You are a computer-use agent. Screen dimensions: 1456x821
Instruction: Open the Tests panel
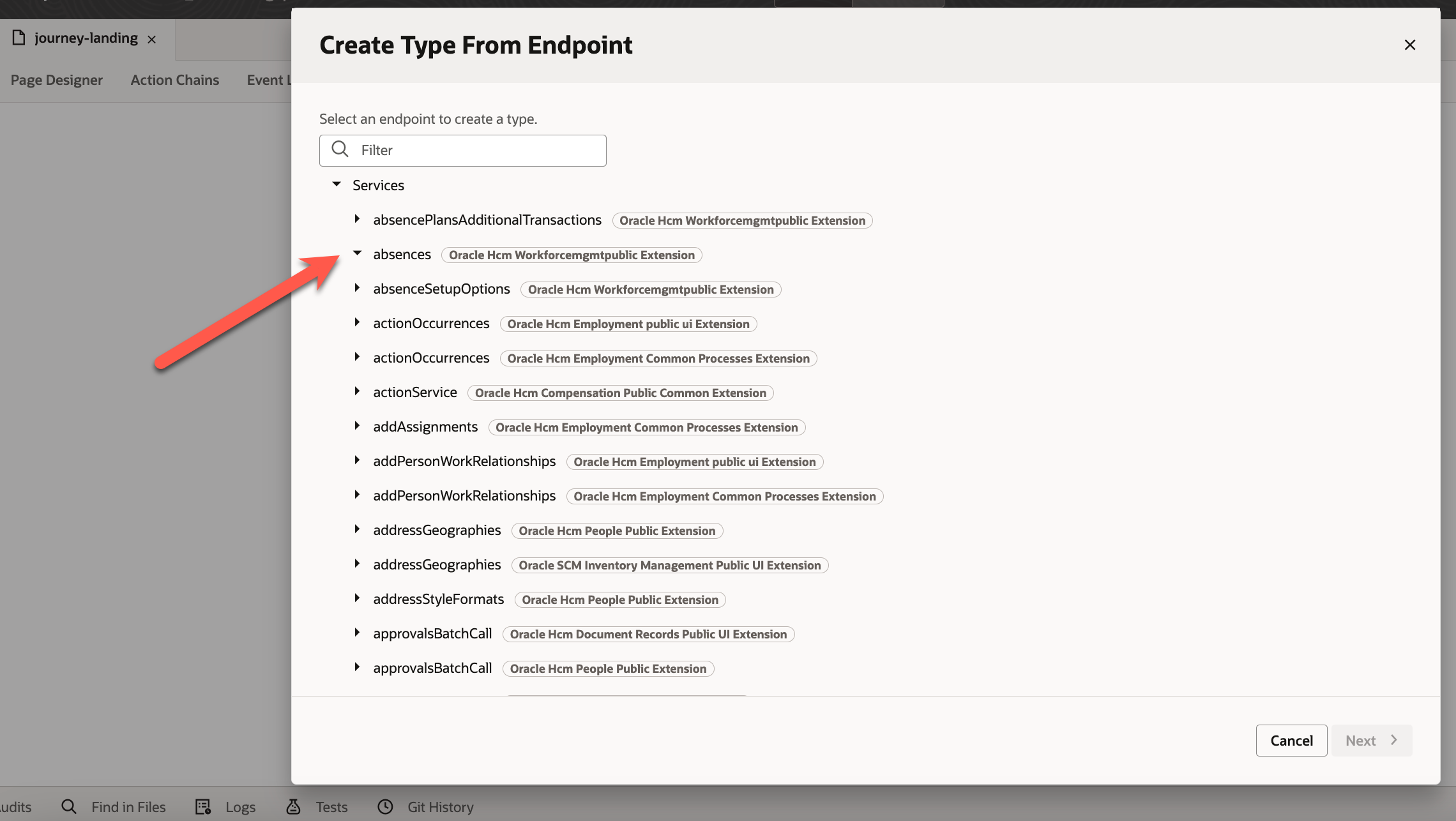point(331,807)
